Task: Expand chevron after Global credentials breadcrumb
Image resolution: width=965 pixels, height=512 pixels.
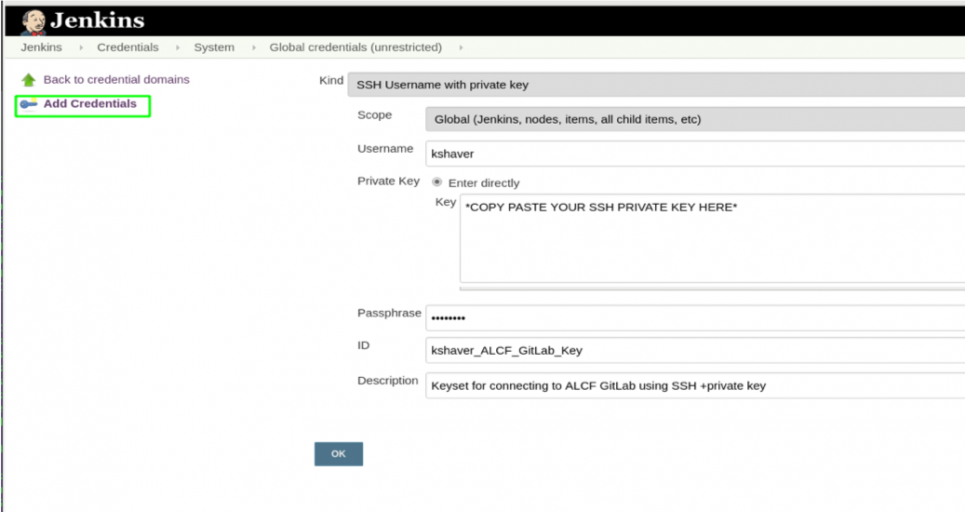Action: 462,47
